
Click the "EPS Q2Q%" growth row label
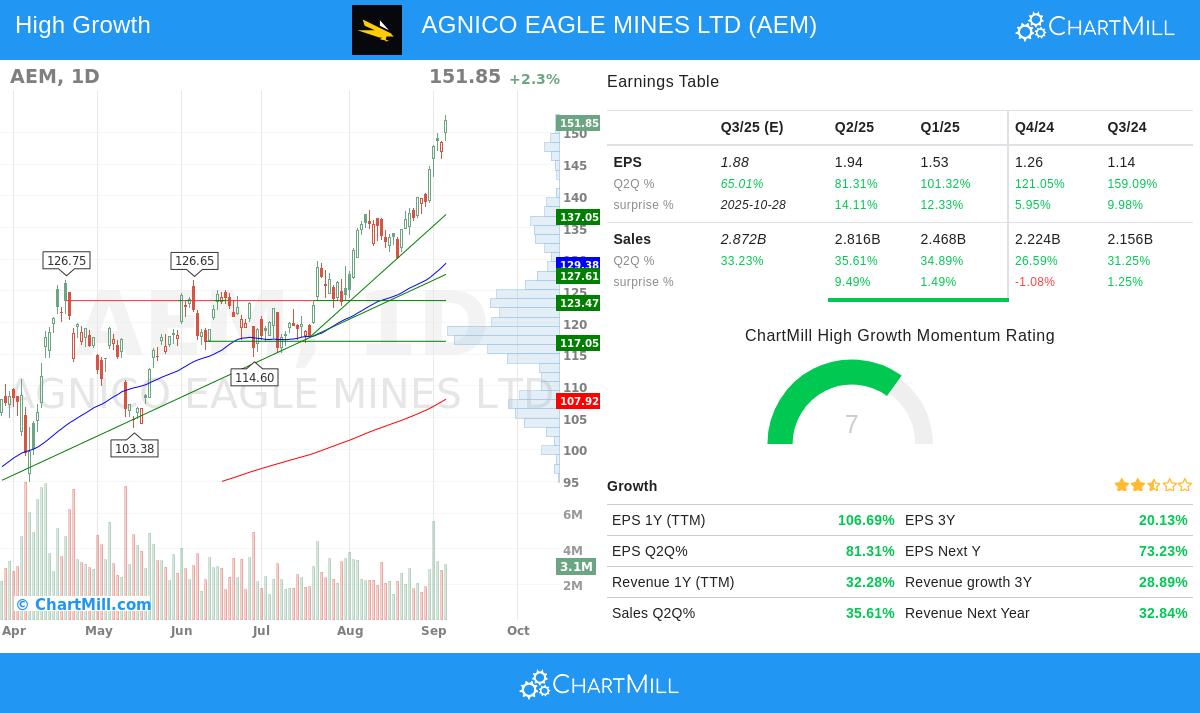(650, 551)
